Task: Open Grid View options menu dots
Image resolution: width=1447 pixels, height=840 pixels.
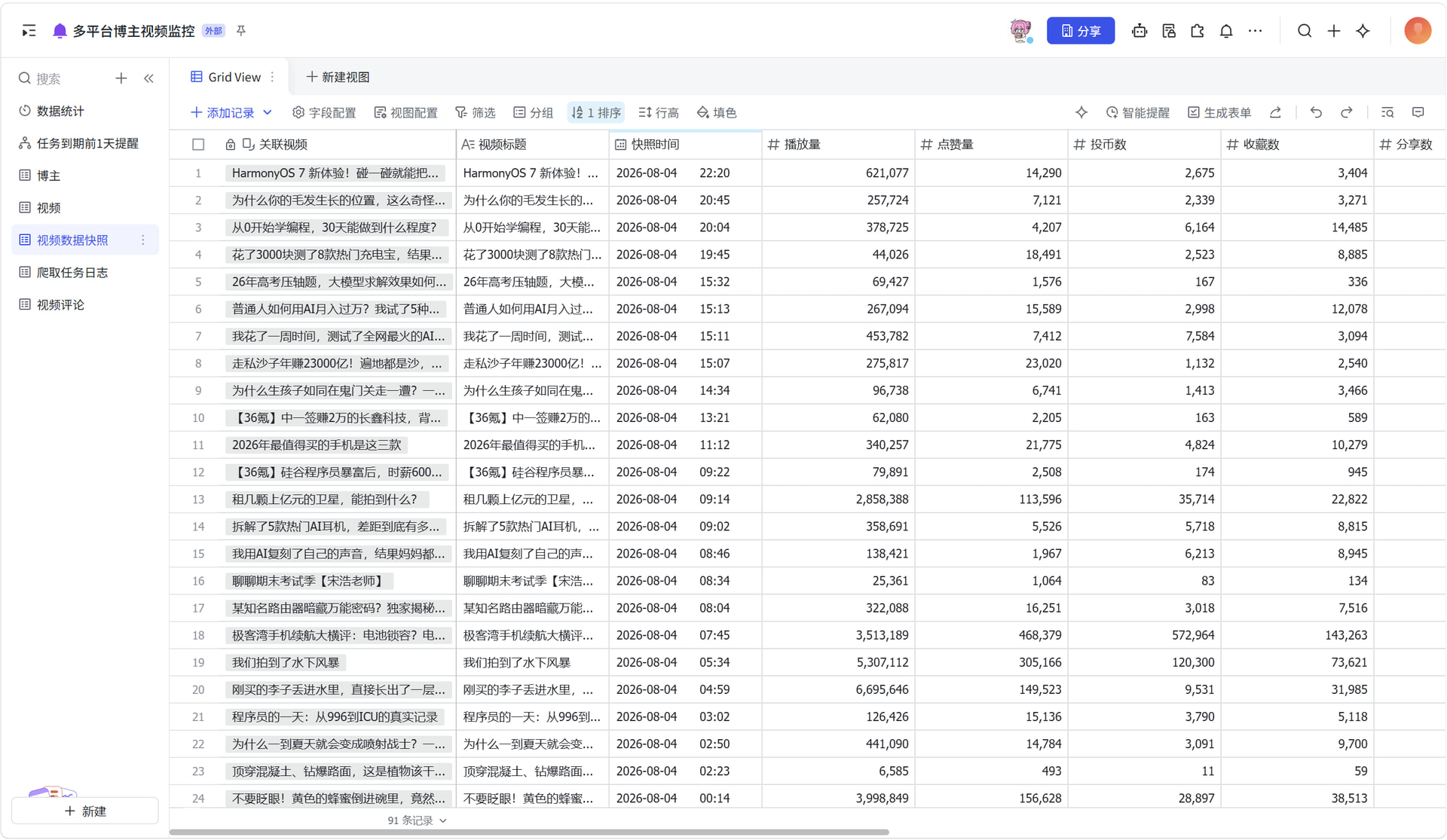Action: 273,77
